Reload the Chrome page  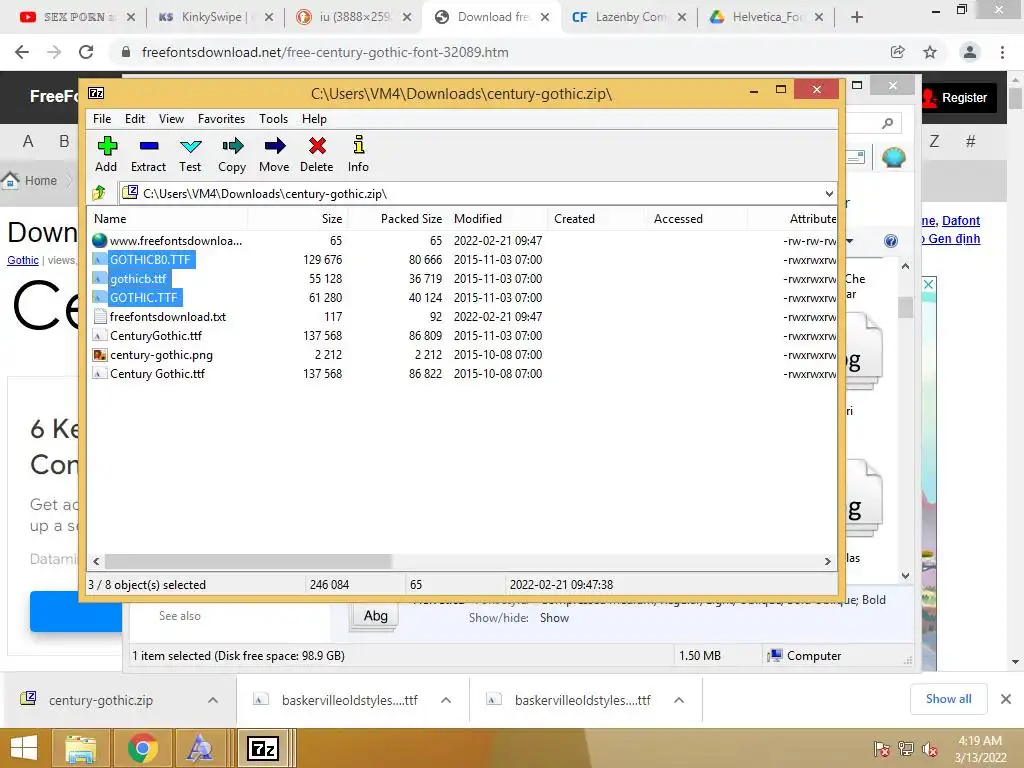(86, 52)
